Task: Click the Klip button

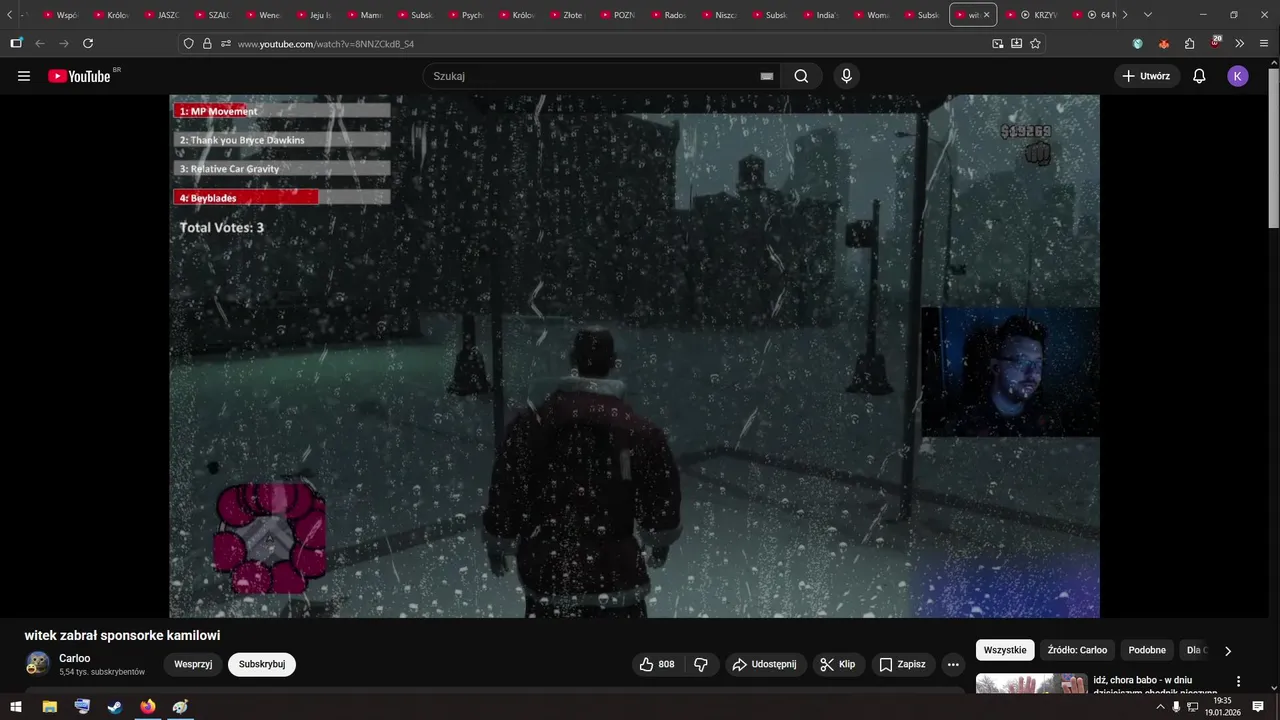Action: click(838, 664)
